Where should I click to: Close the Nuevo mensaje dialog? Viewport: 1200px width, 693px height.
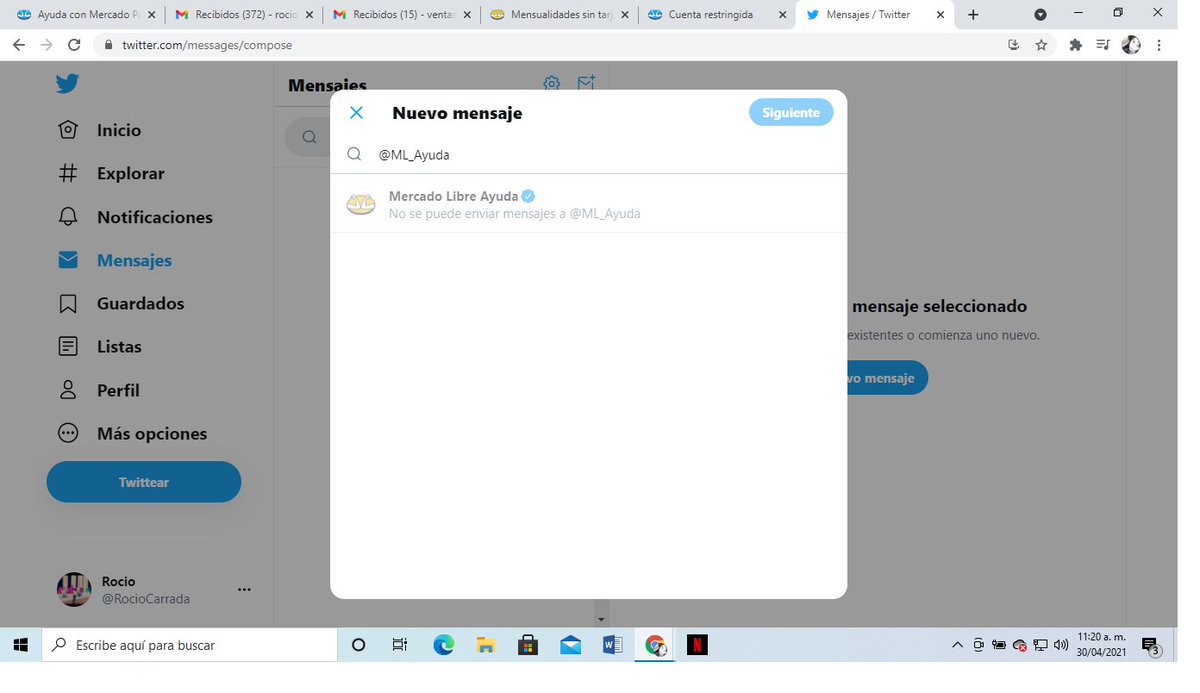tap(356, 113)
